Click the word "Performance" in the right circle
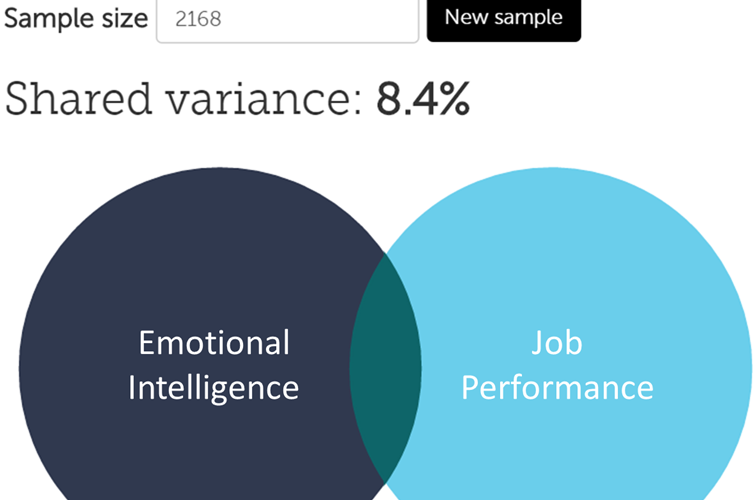Viewport: 756px width, 500px height. [x=557, y=387]
